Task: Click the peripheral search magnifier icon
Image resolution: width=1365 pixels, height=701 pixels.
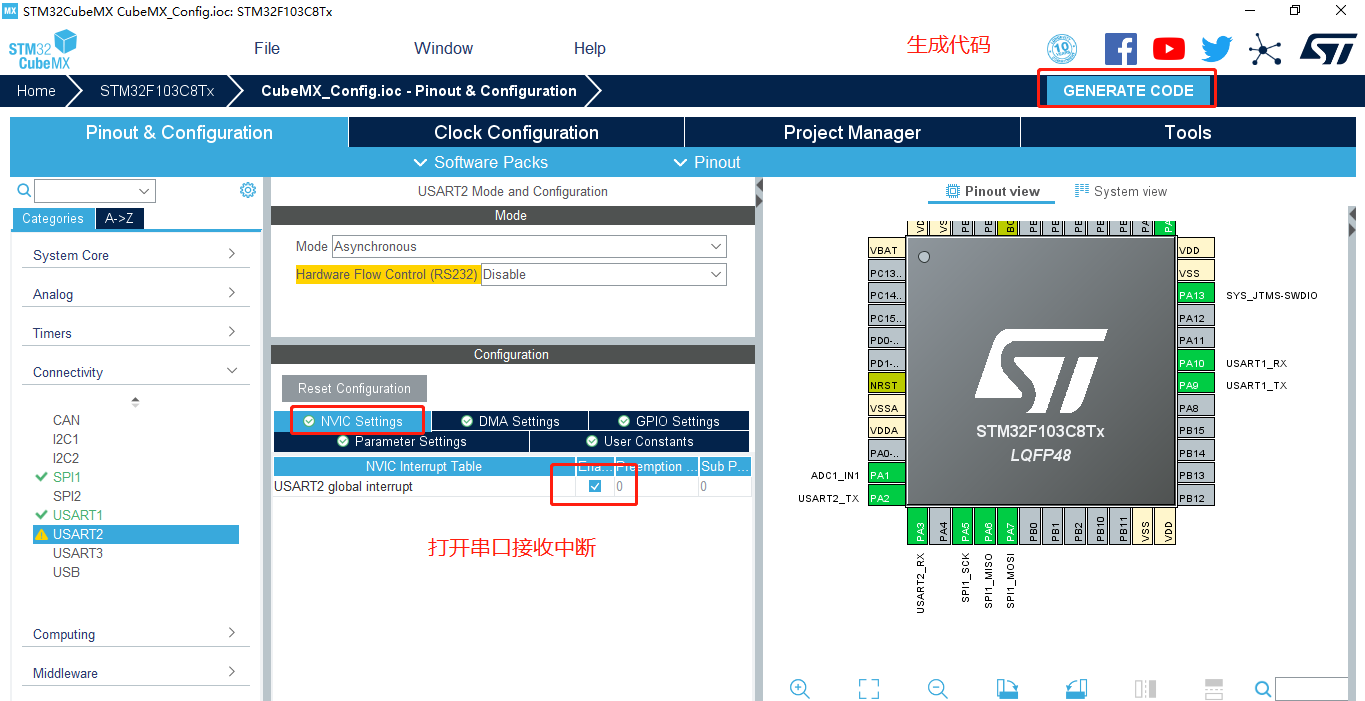Action: coord(24,190)
